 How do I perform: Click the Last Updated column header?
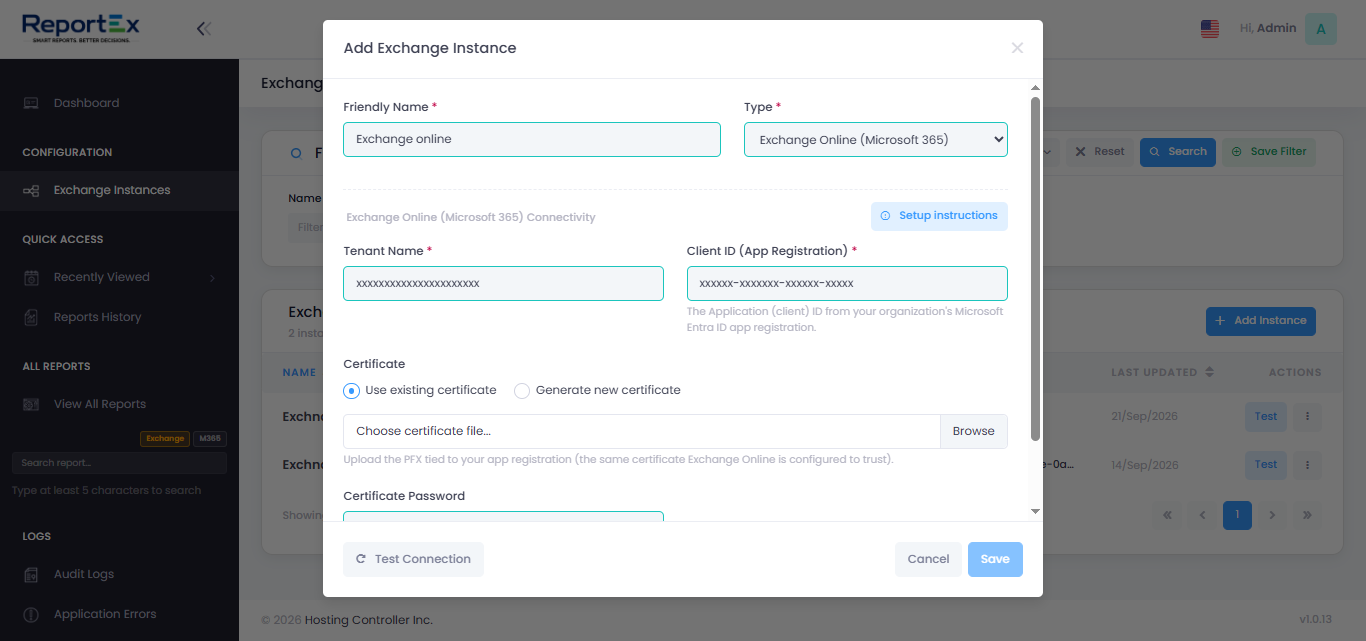1162,372
